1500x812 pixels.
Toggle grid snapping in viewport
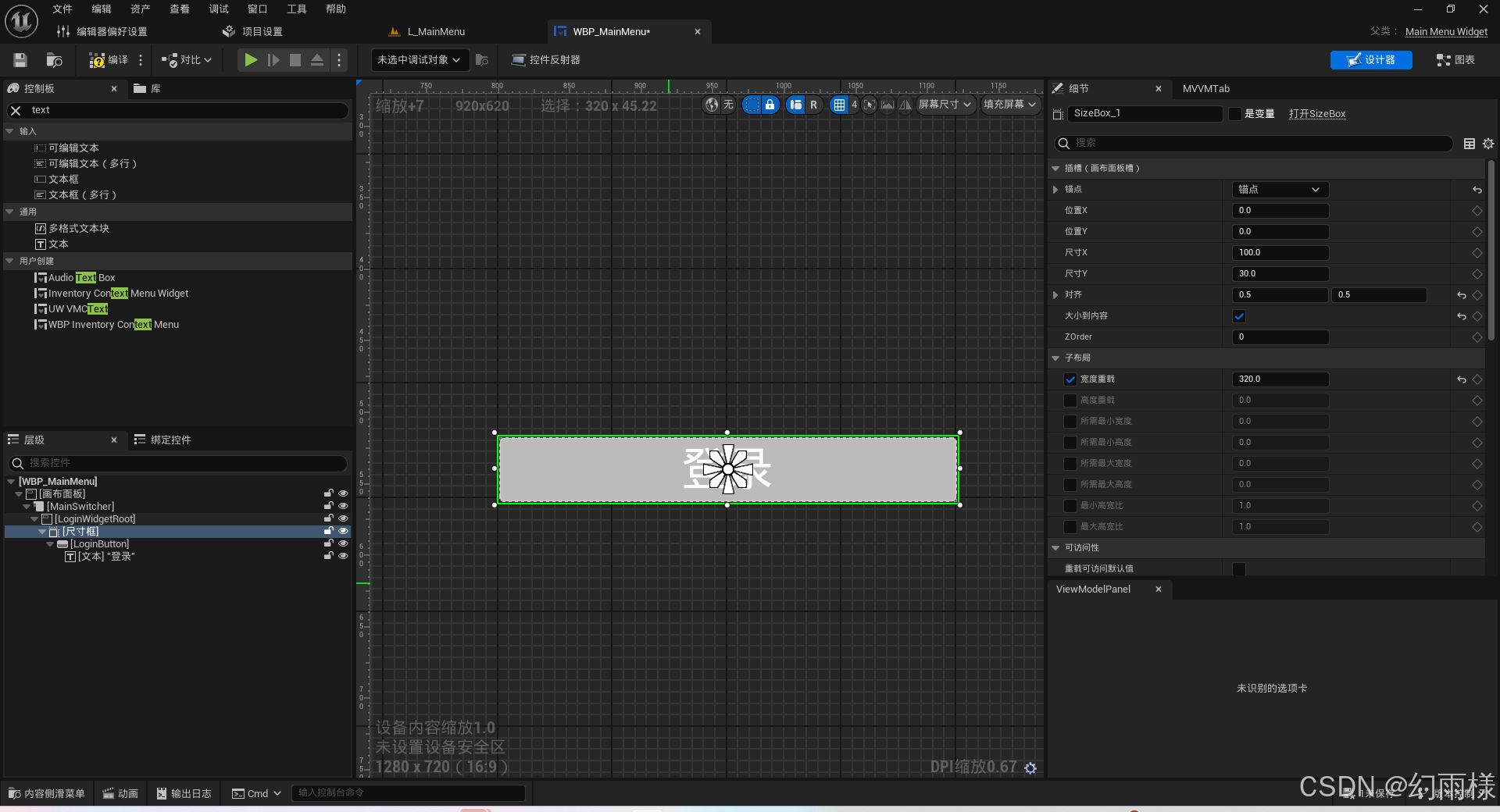coord(839,105)
